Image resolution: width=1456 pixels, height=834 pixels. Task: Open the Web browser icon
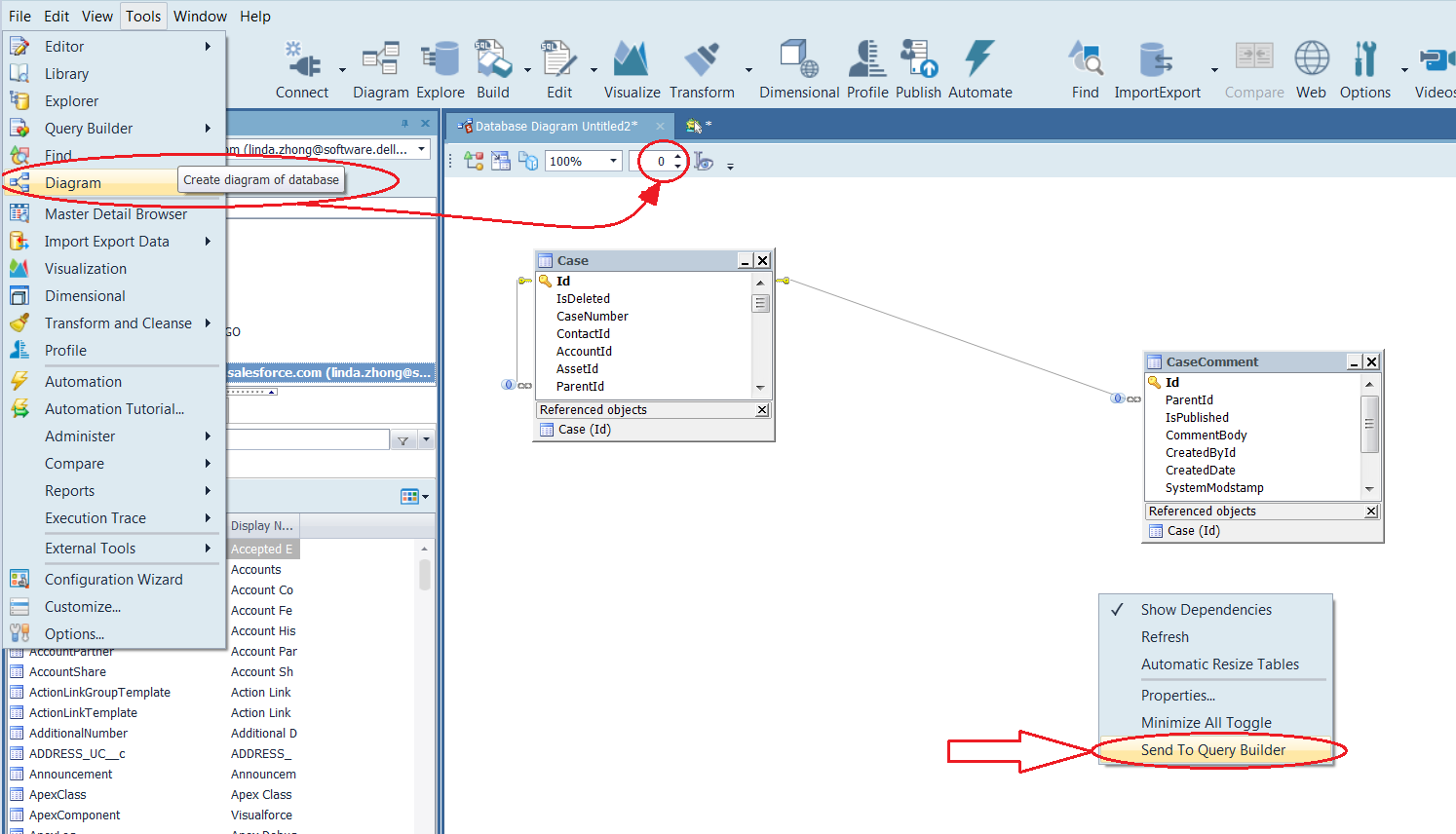point(1311,62)
